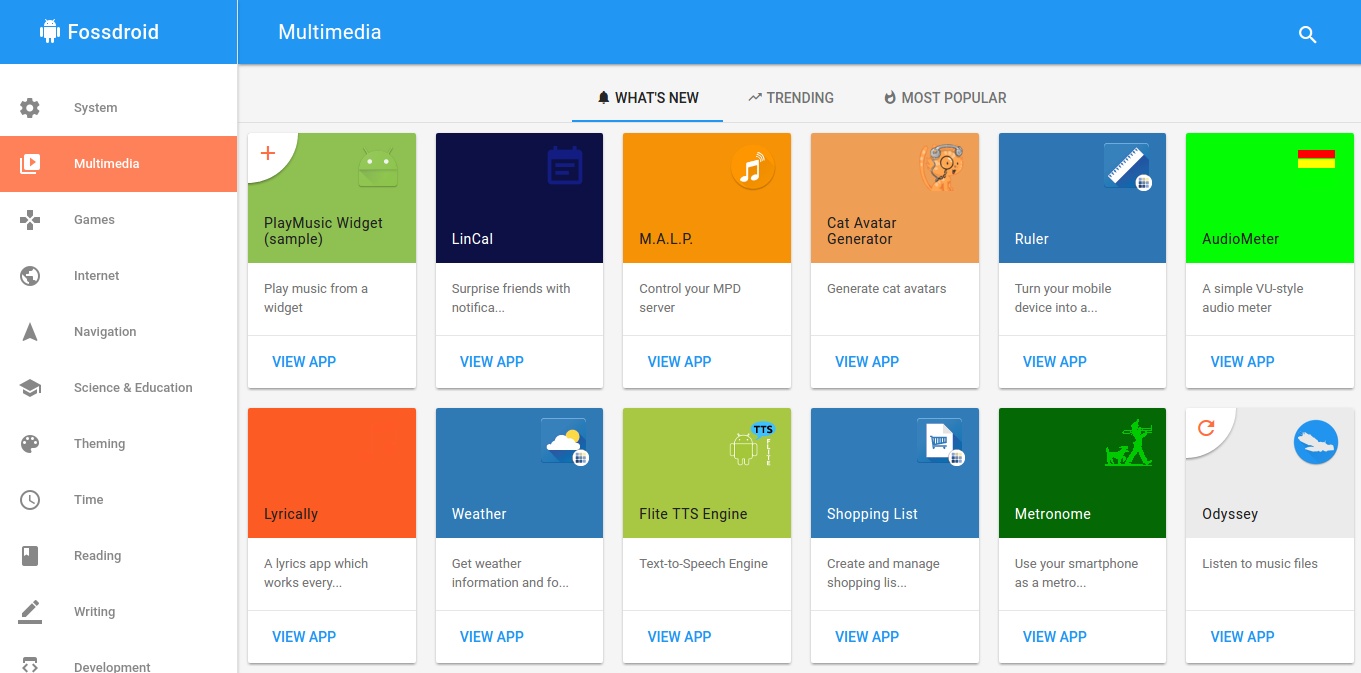View app for AudioMeter
This screenshot has width=1361, height=673.
tap(1242, 362)
